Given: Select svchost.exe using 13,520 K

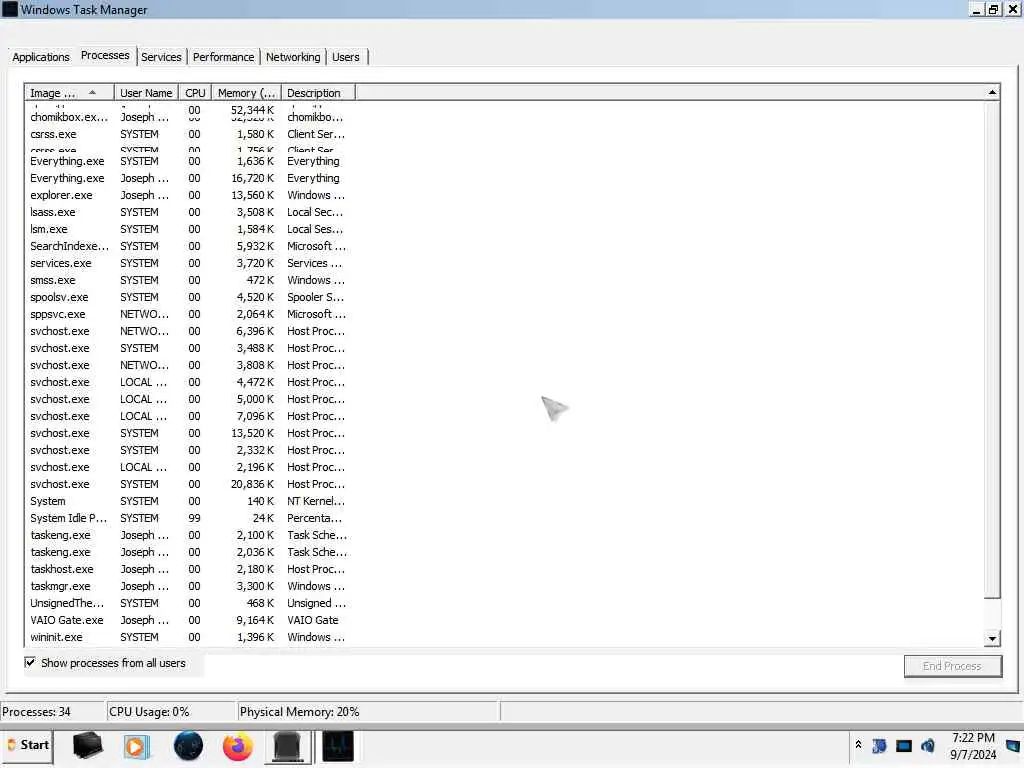Looking at the screenshot, I should 188,433.
